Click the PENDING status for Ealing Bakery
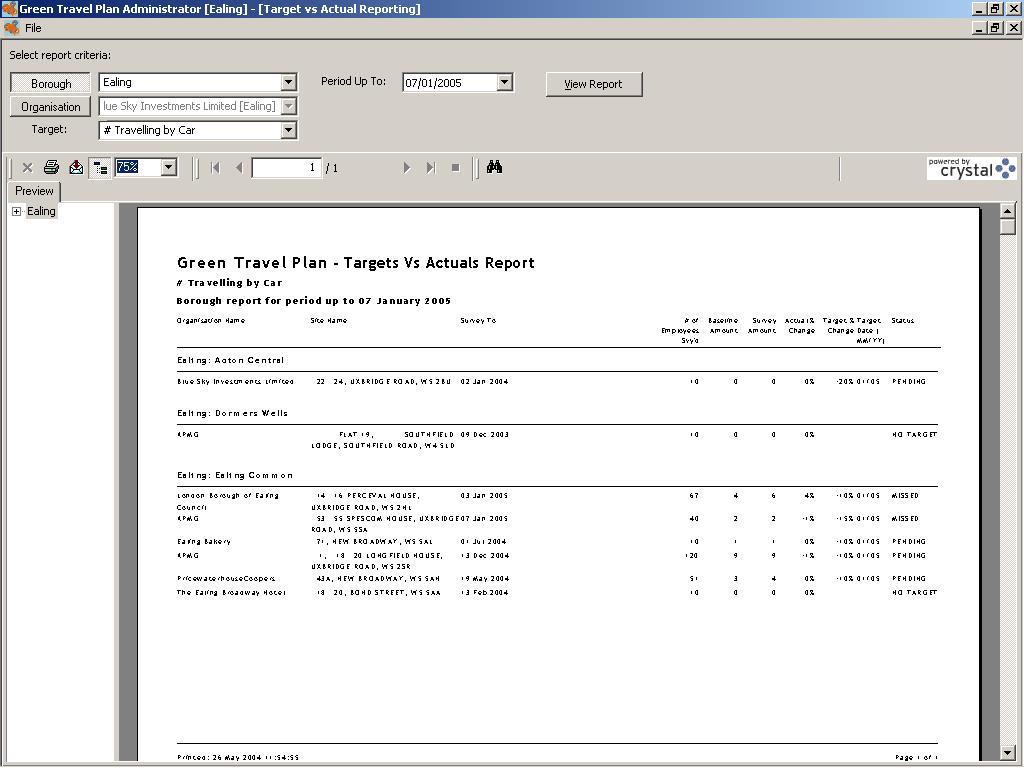Viewport: 1024px width, 768px height. (x=909, y=541)
